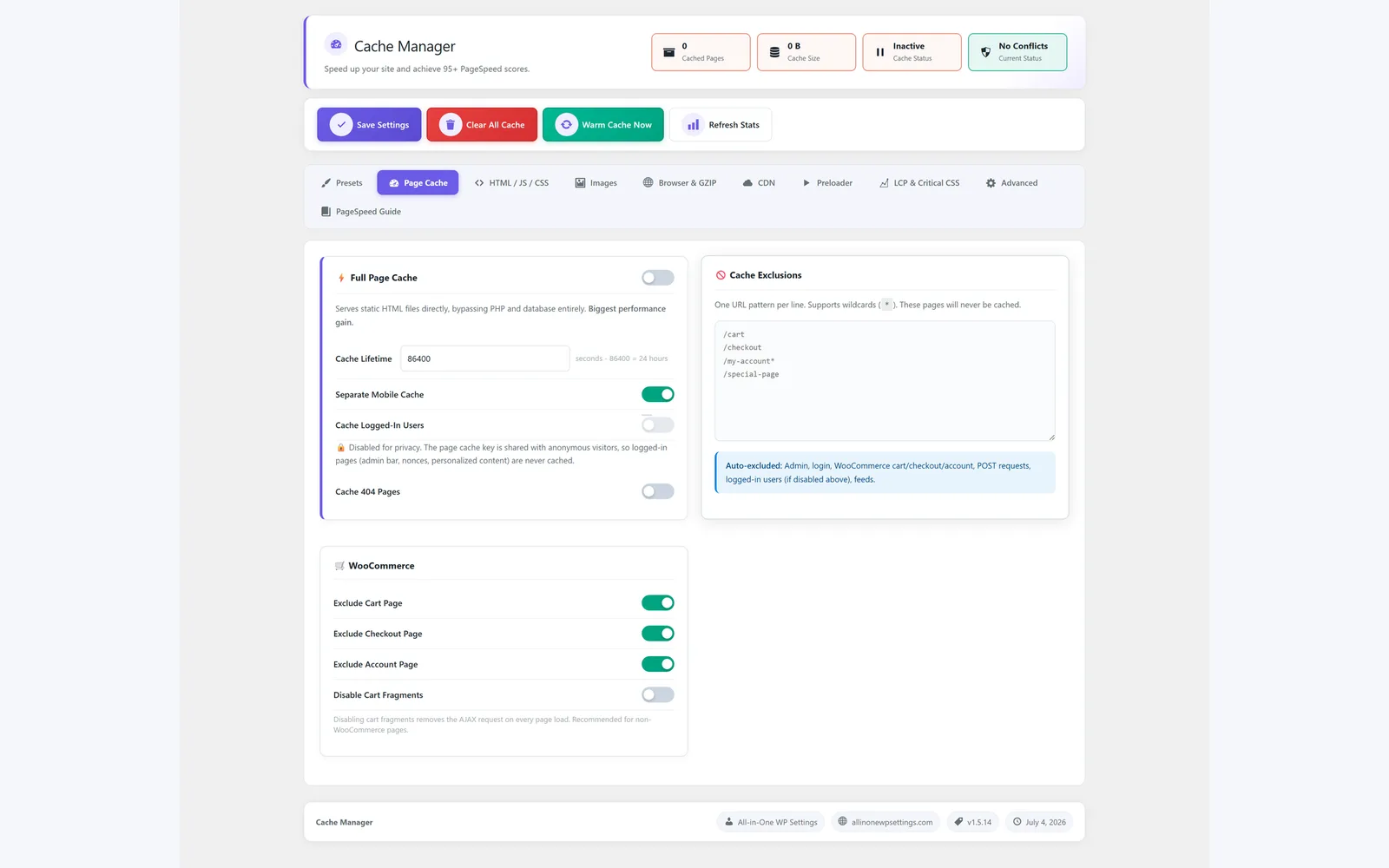Click the No Conflicts status card
This screenshot has height=868, width=1389.
(1017, 52)
